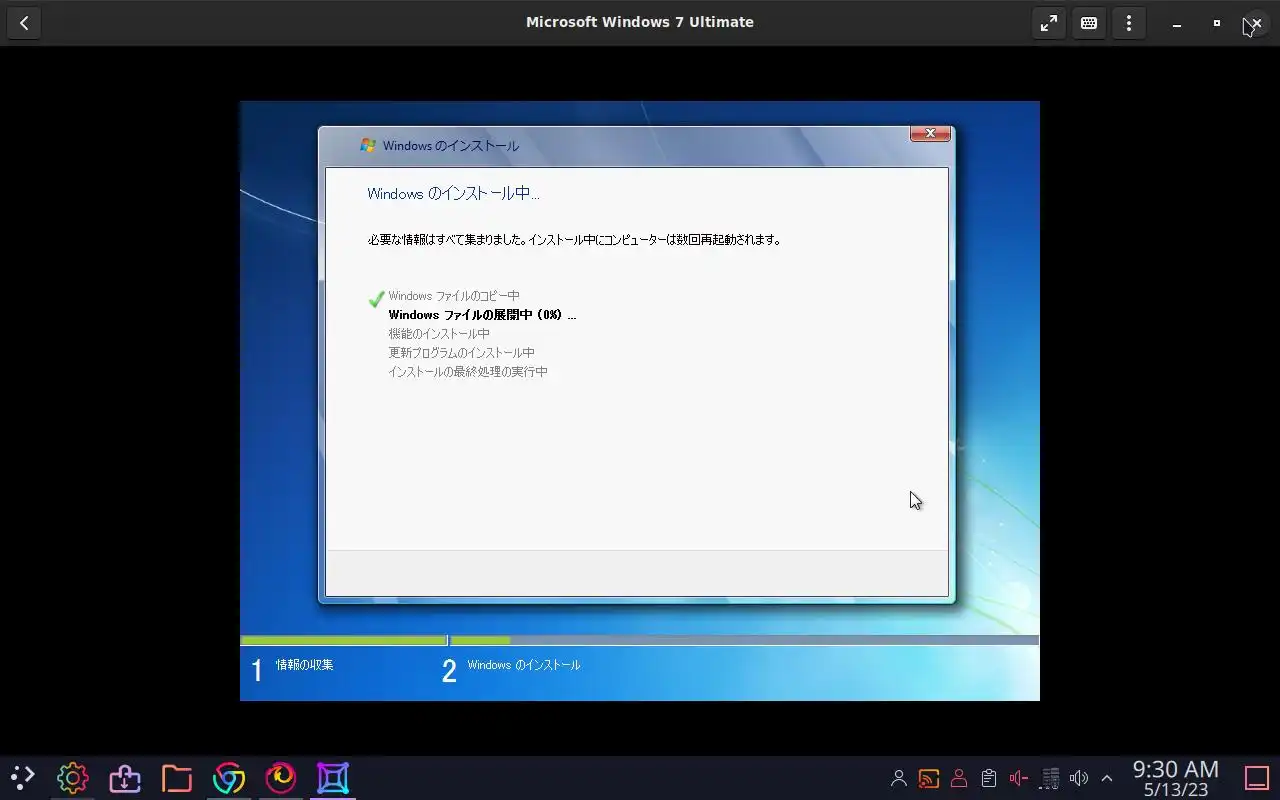Select the 'インストールの最終処理の実行中' step

tap(467, 372)
